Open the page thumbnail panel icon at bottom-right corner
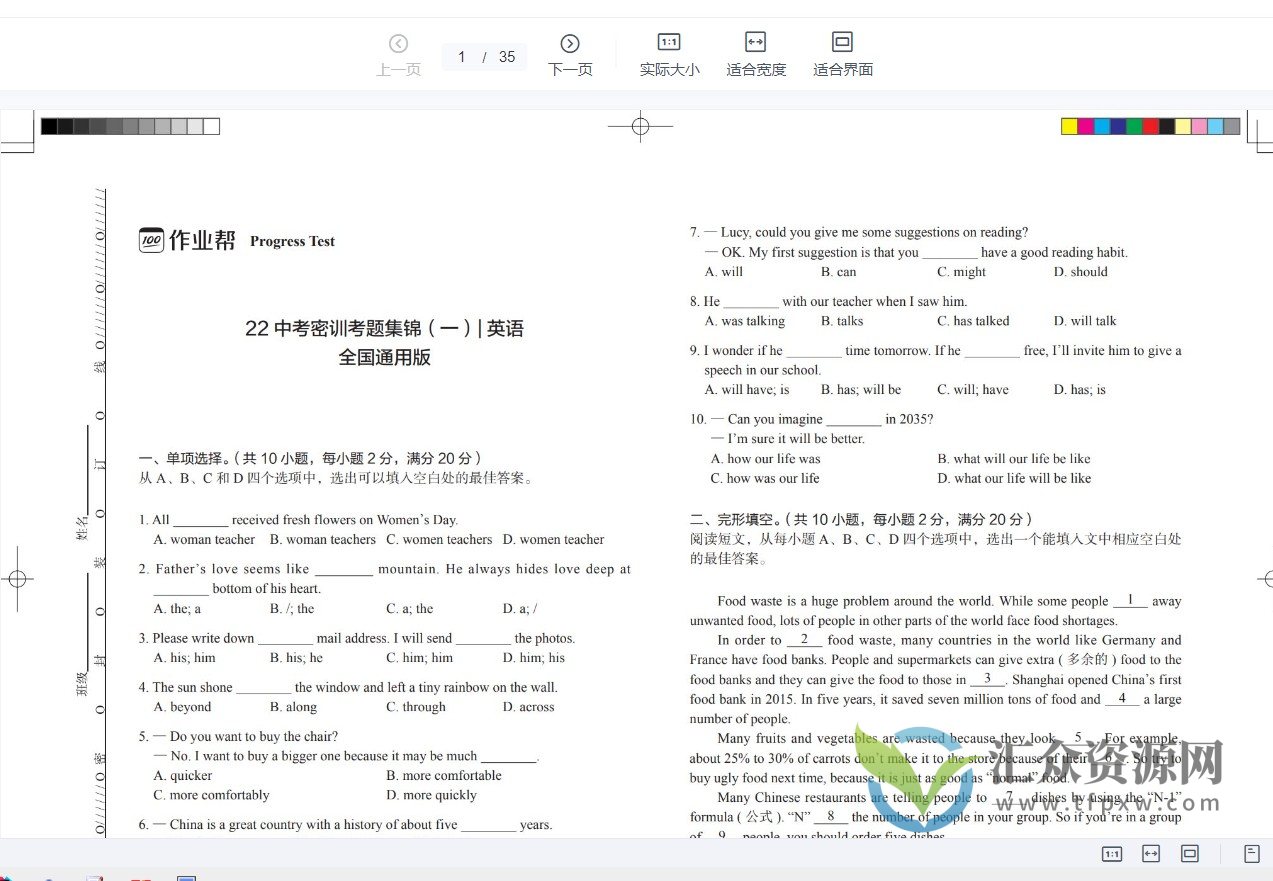 coord(1251,854)
